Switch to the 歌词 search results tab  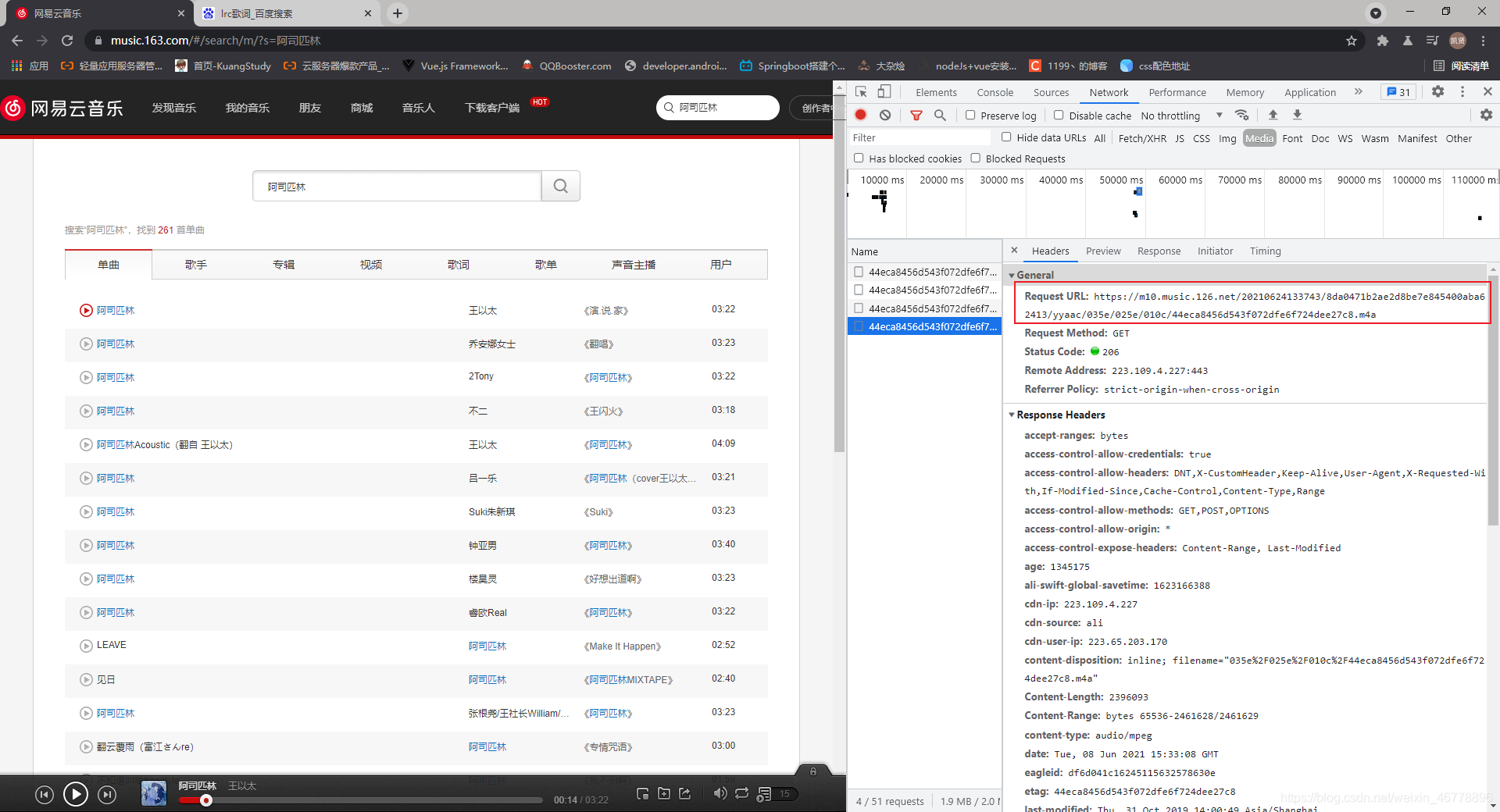(459, 265)
